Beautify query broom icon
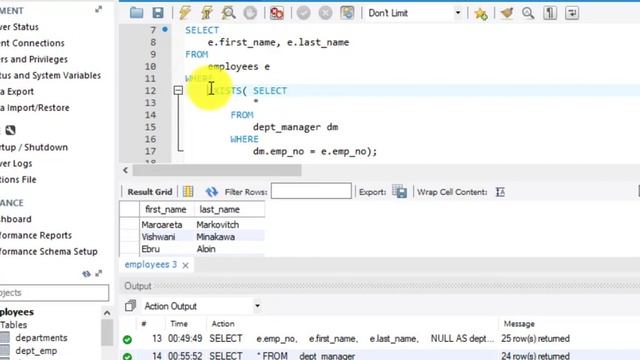640x360 pixels. [507, 13]
